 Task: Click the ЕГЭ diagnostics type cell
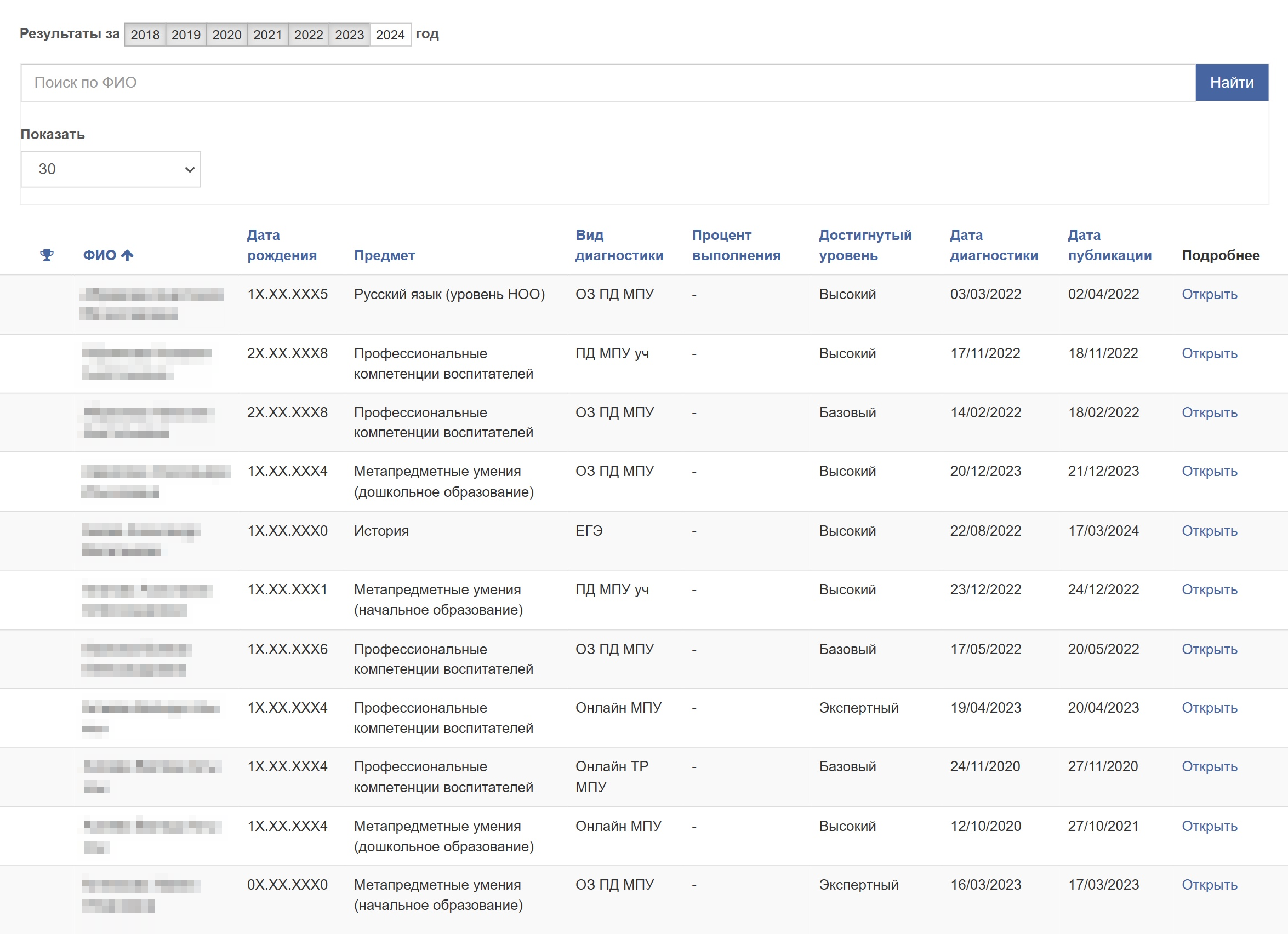589,531
